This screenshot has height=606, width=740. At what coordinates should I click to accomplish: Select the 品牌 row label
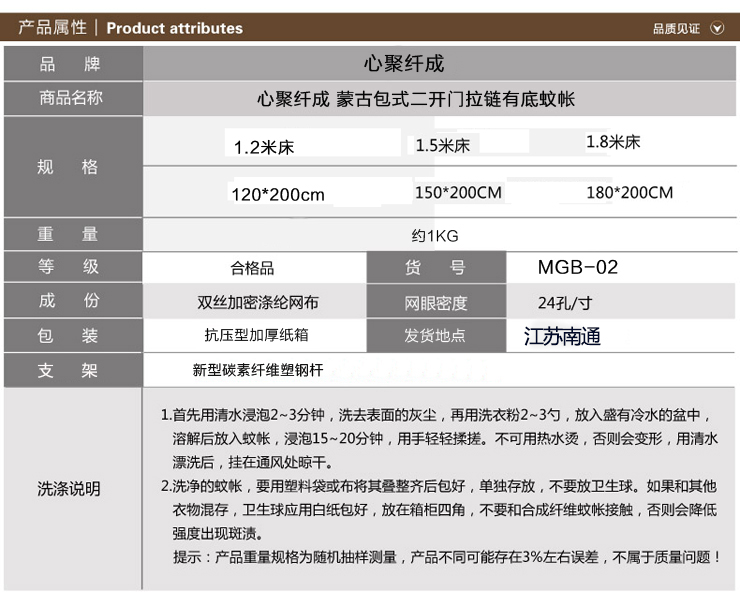[x=73, y=64]
